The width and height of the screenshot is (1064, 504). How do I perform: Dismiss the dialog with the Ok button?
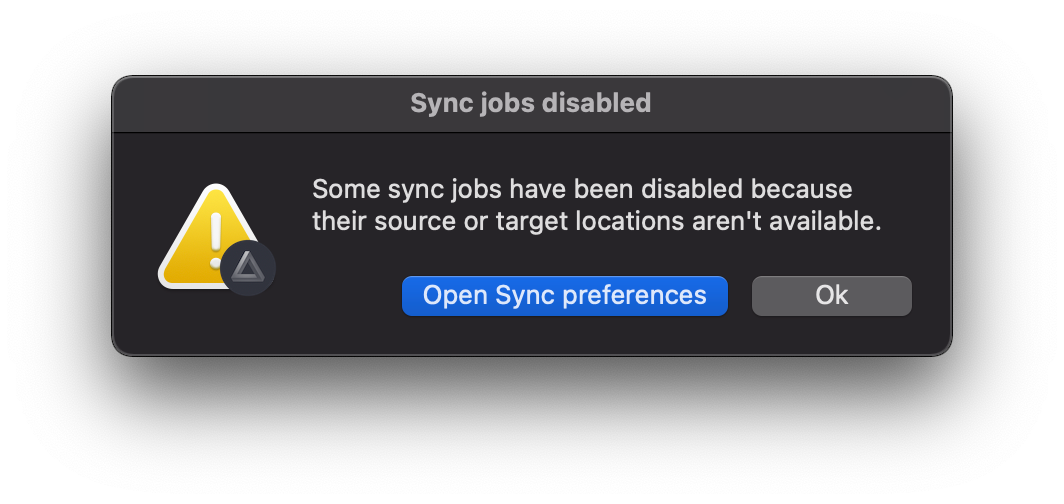[x=831, y=296]
